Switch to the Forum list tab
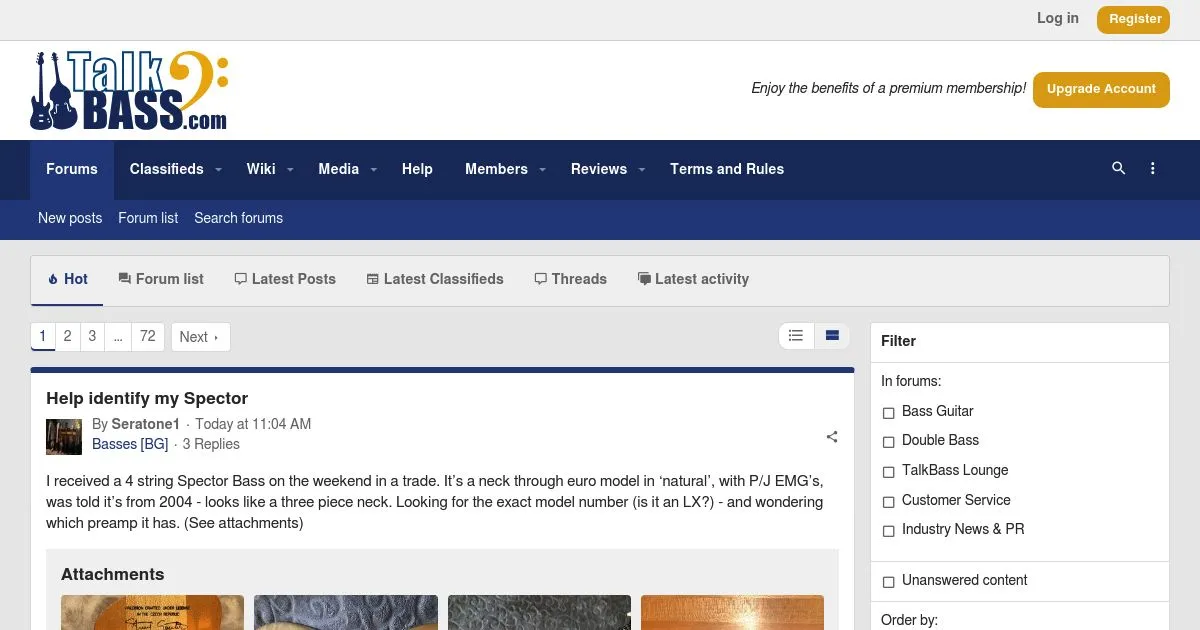The width and height of the screenshot is (1200, 630). 161,279
